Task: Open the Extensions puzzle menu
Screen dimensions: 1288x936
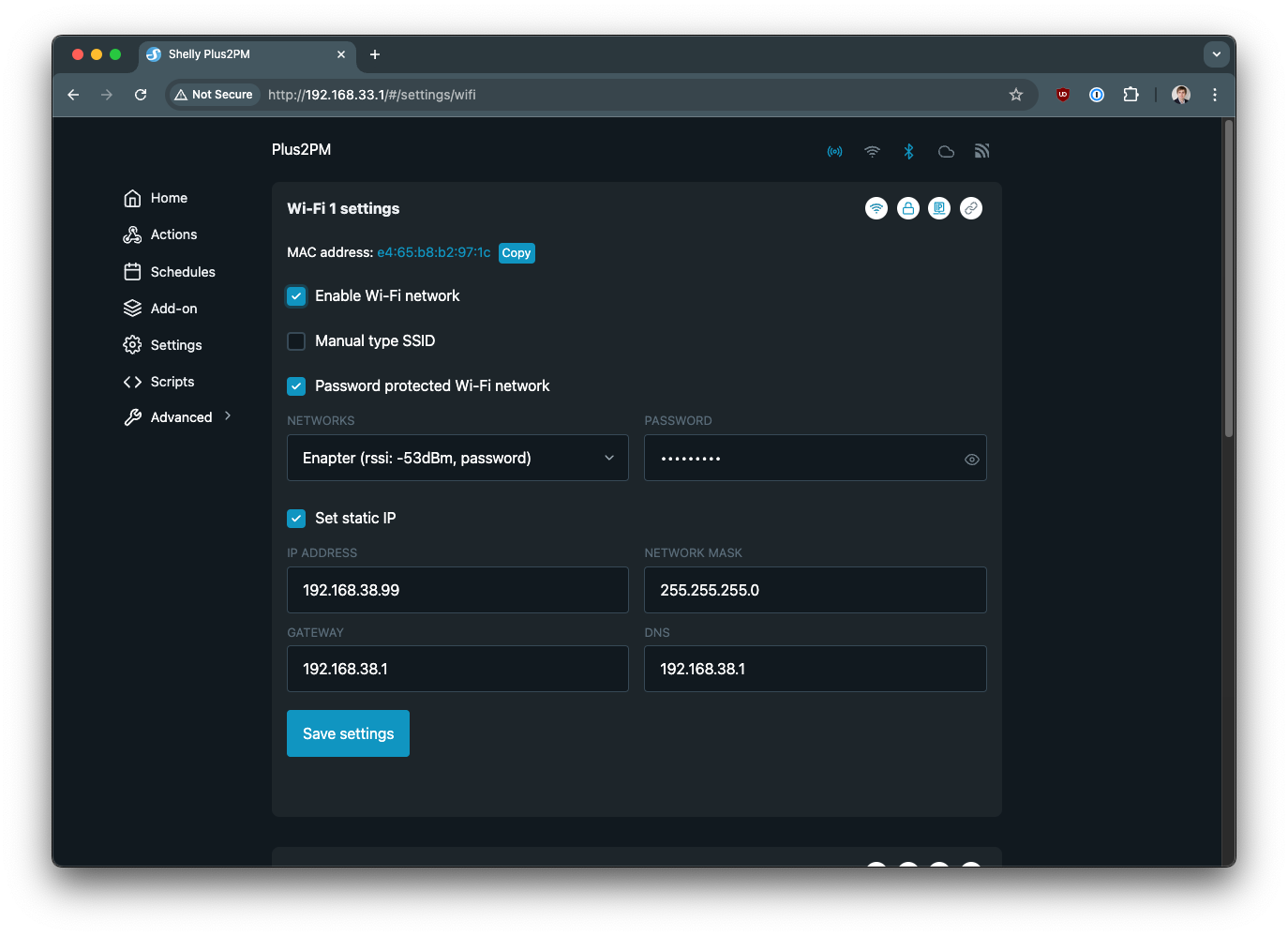Action: click(1131, 95)
